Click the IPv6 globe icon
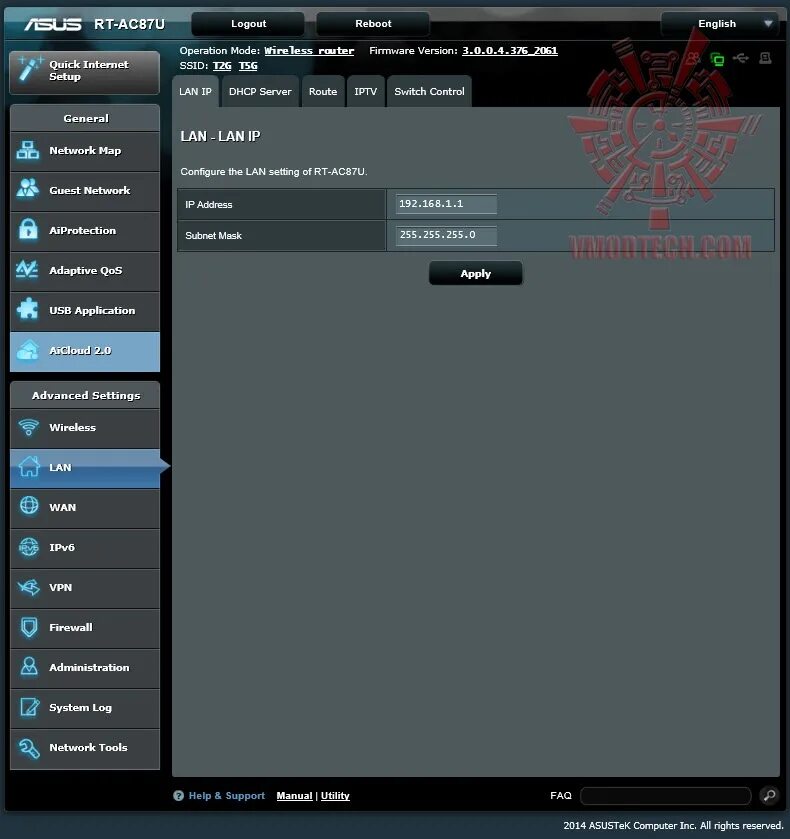This screenshot has height=839, width=790. tap(29, 547)
